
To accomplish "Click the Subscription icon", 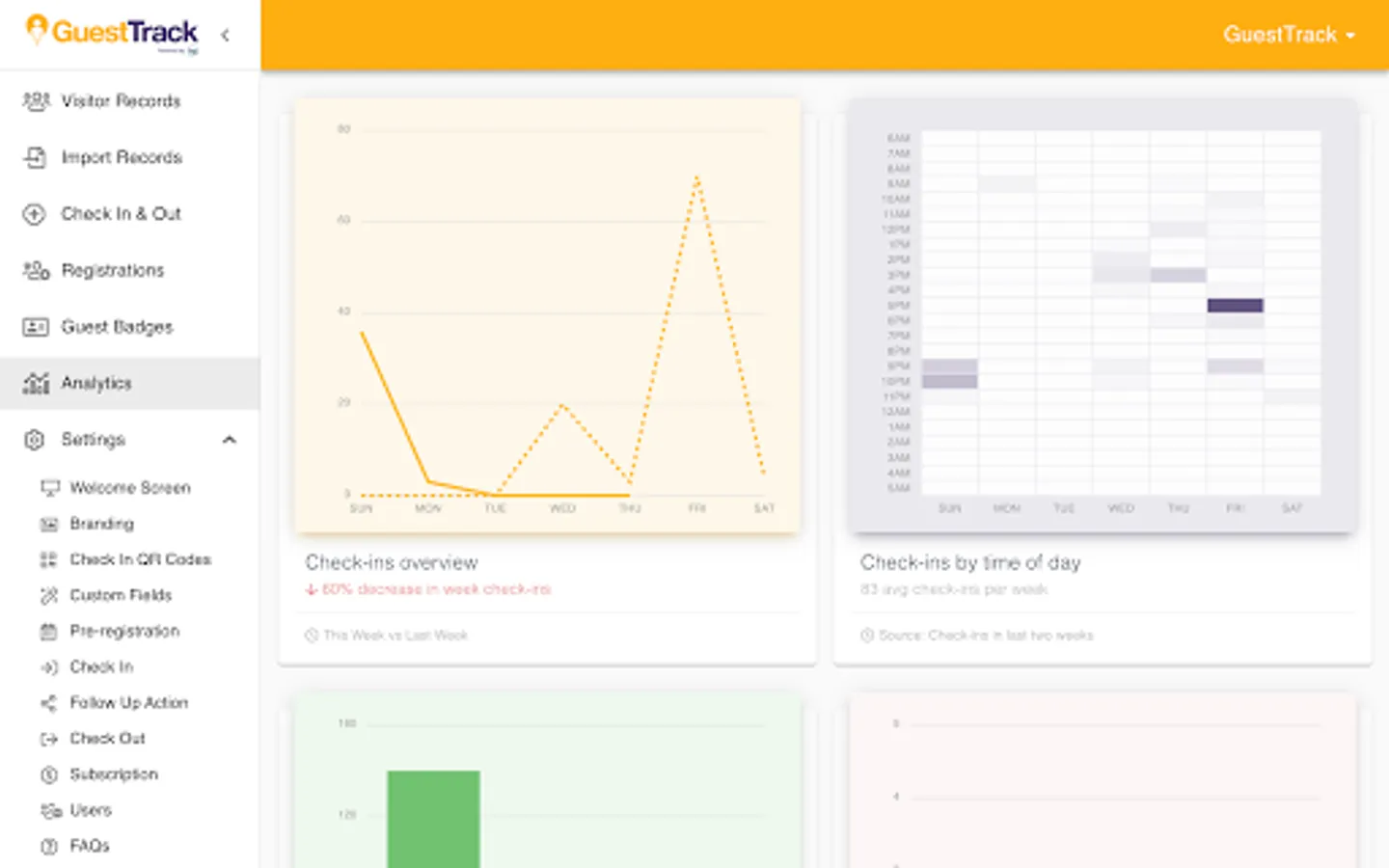I will coord(49,774).
